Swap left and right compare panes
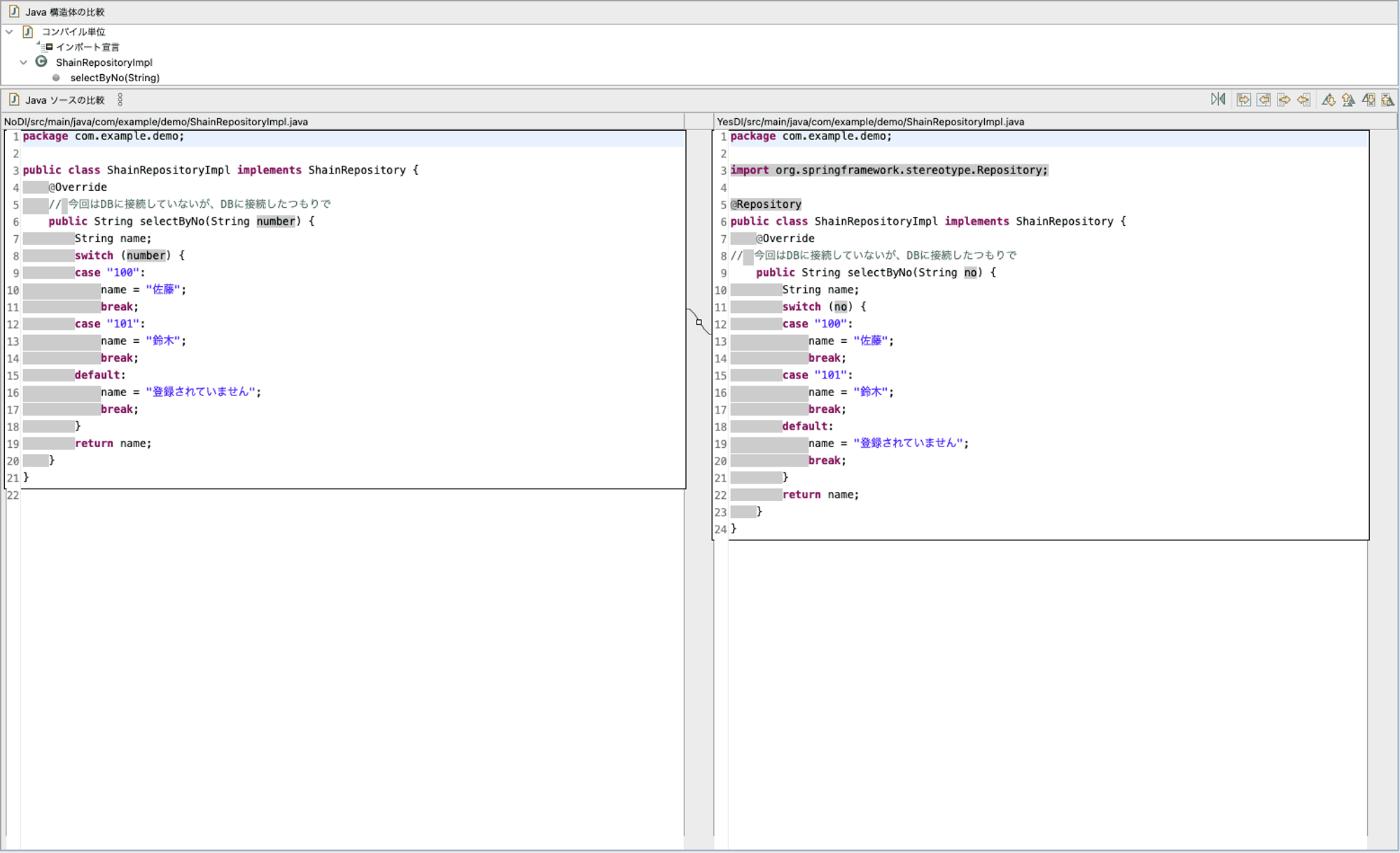 pyautogui.click(x=1219, y=99)
